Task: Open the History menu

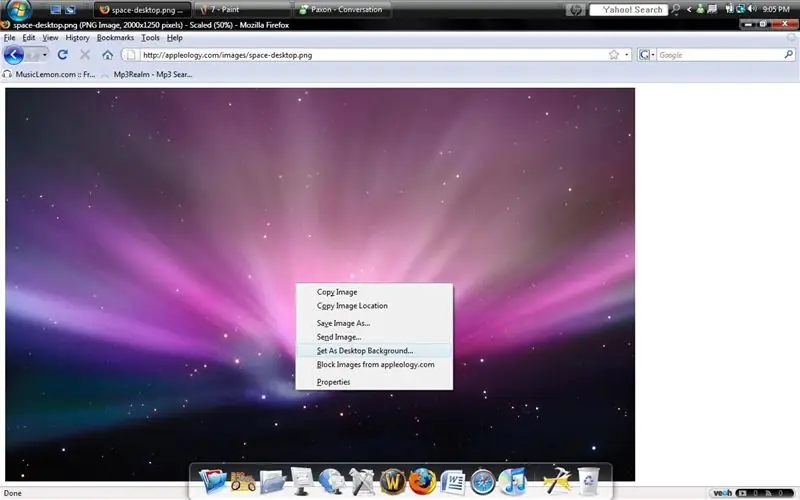Action: pyautogui.click(x=77, y=38)
